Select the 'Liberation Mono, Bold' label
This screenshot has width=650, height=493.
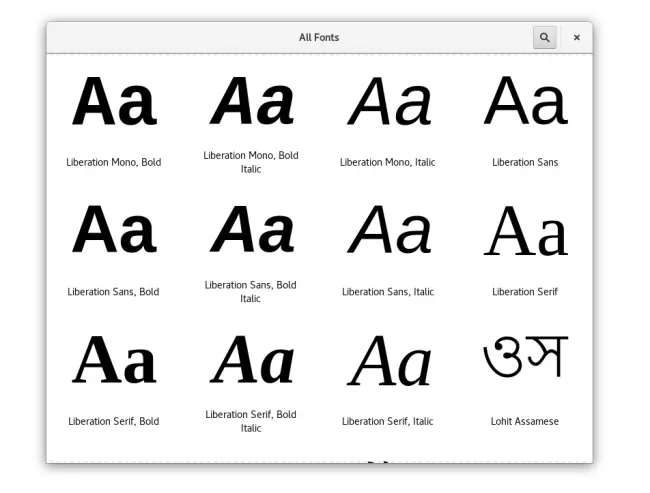point(114,162)
